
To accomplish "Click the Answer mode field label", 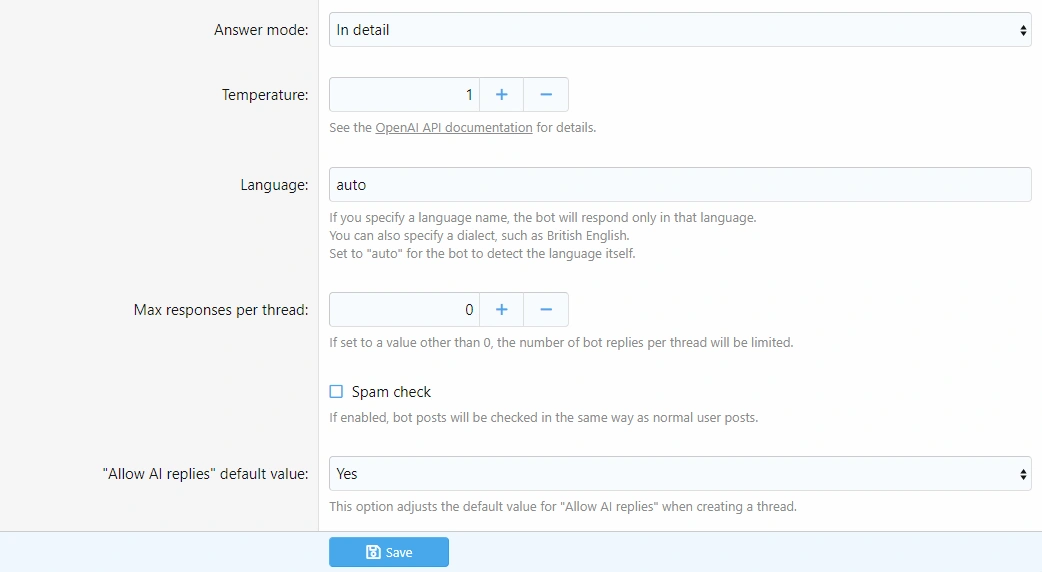I will (x=261, y=30).
